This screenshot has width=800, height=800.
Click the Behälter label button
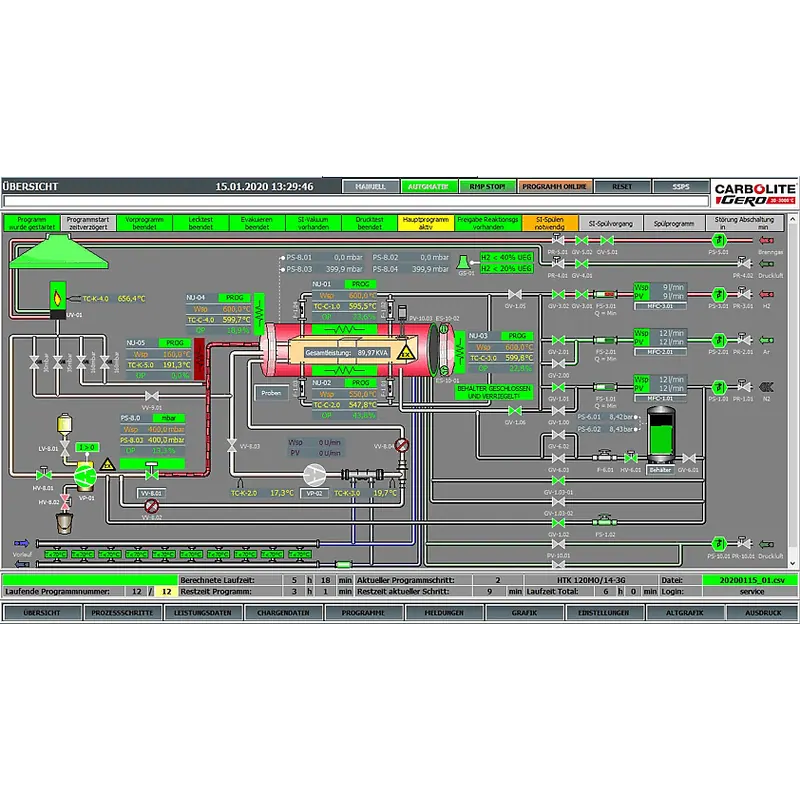pos(660,470)
